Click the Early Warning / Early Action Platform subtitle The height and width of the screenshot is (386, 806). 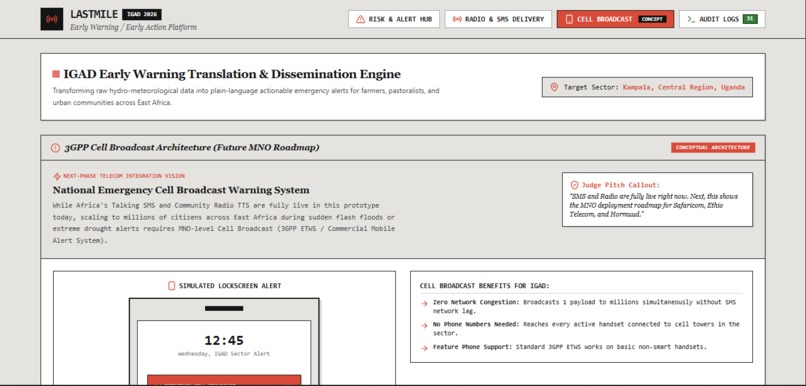133,27
